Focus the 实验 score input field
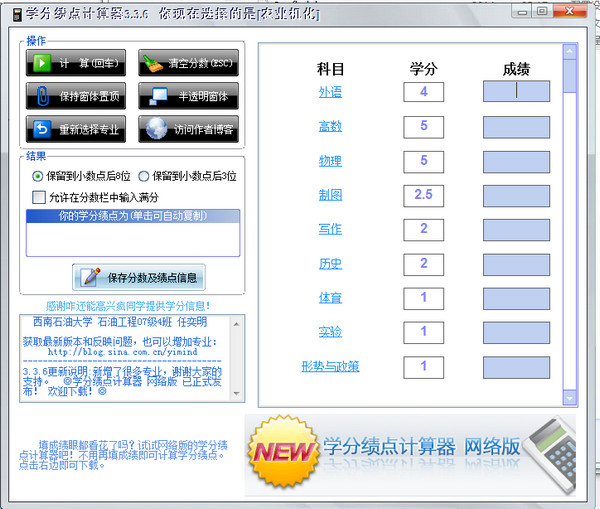Screen dimensions: 600x509 [516, 333]
